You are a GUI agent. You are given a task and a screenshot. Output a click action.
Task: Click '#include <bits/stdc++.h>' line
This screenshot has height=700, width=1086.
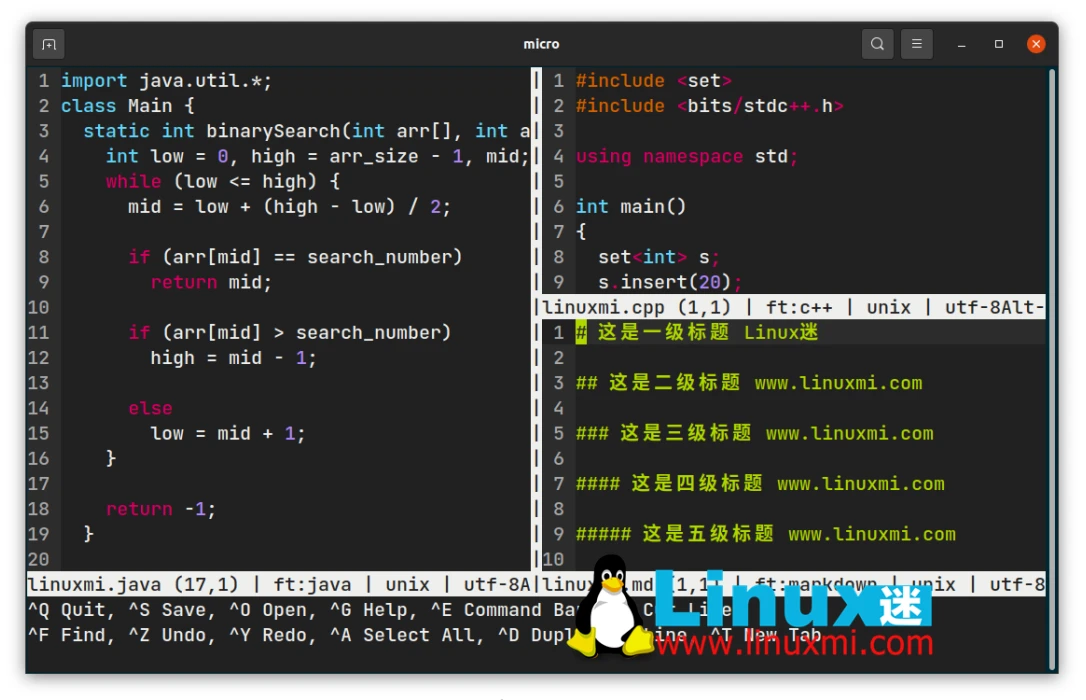710,106
